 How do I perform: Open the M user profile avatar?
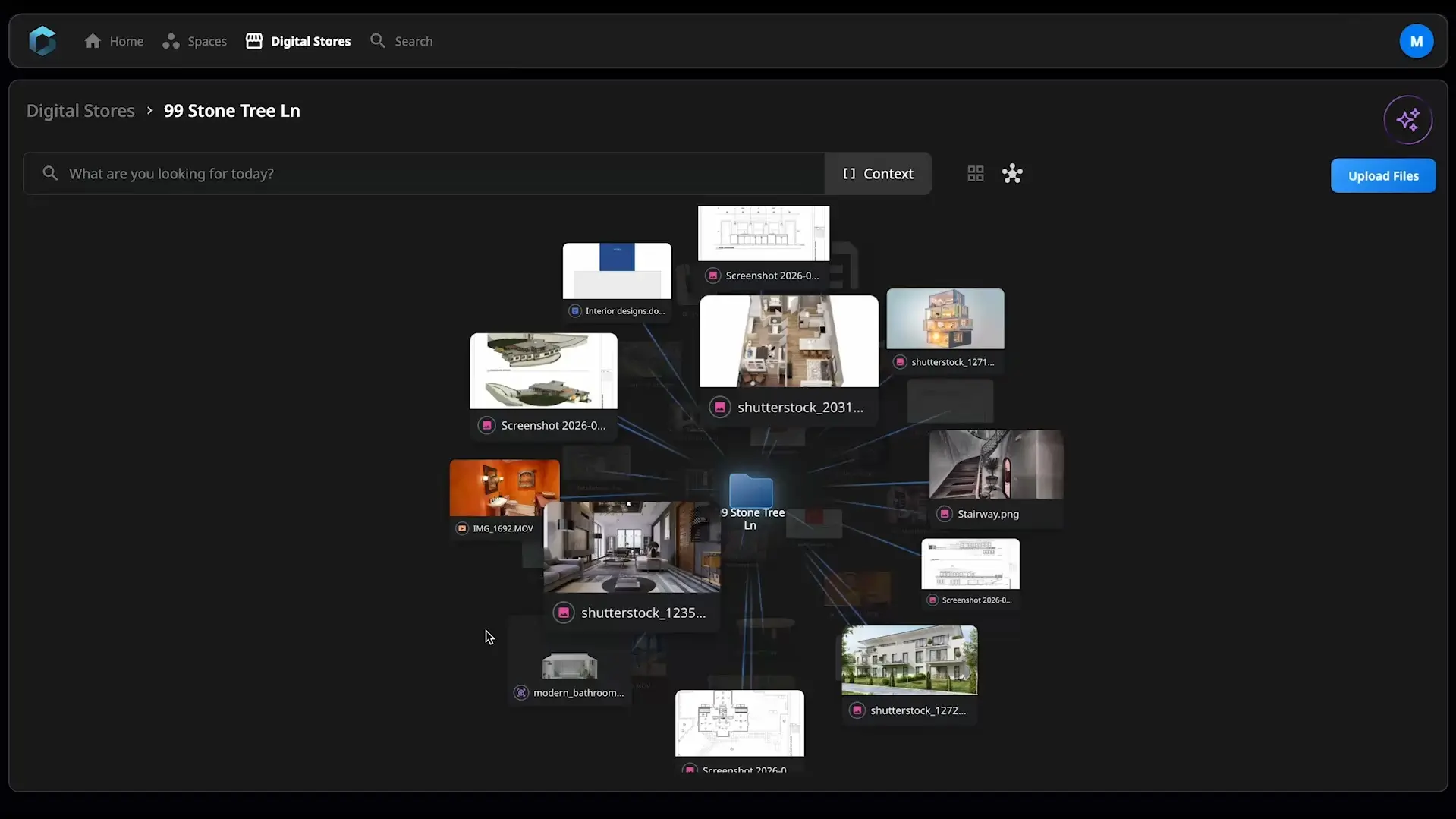(x=1416, y=41)
